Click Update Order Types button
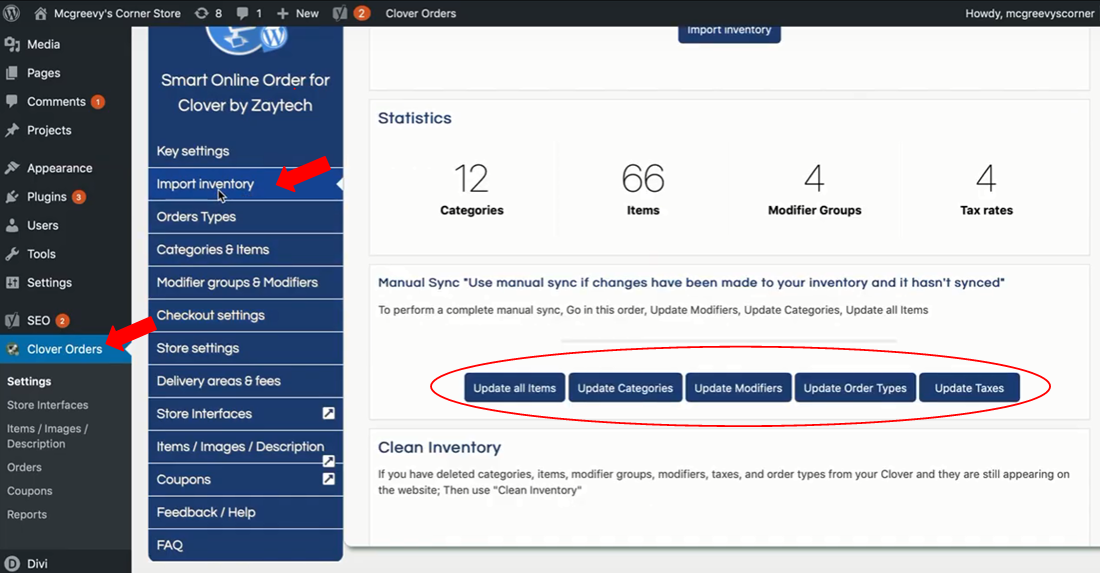 click(855, 388)
